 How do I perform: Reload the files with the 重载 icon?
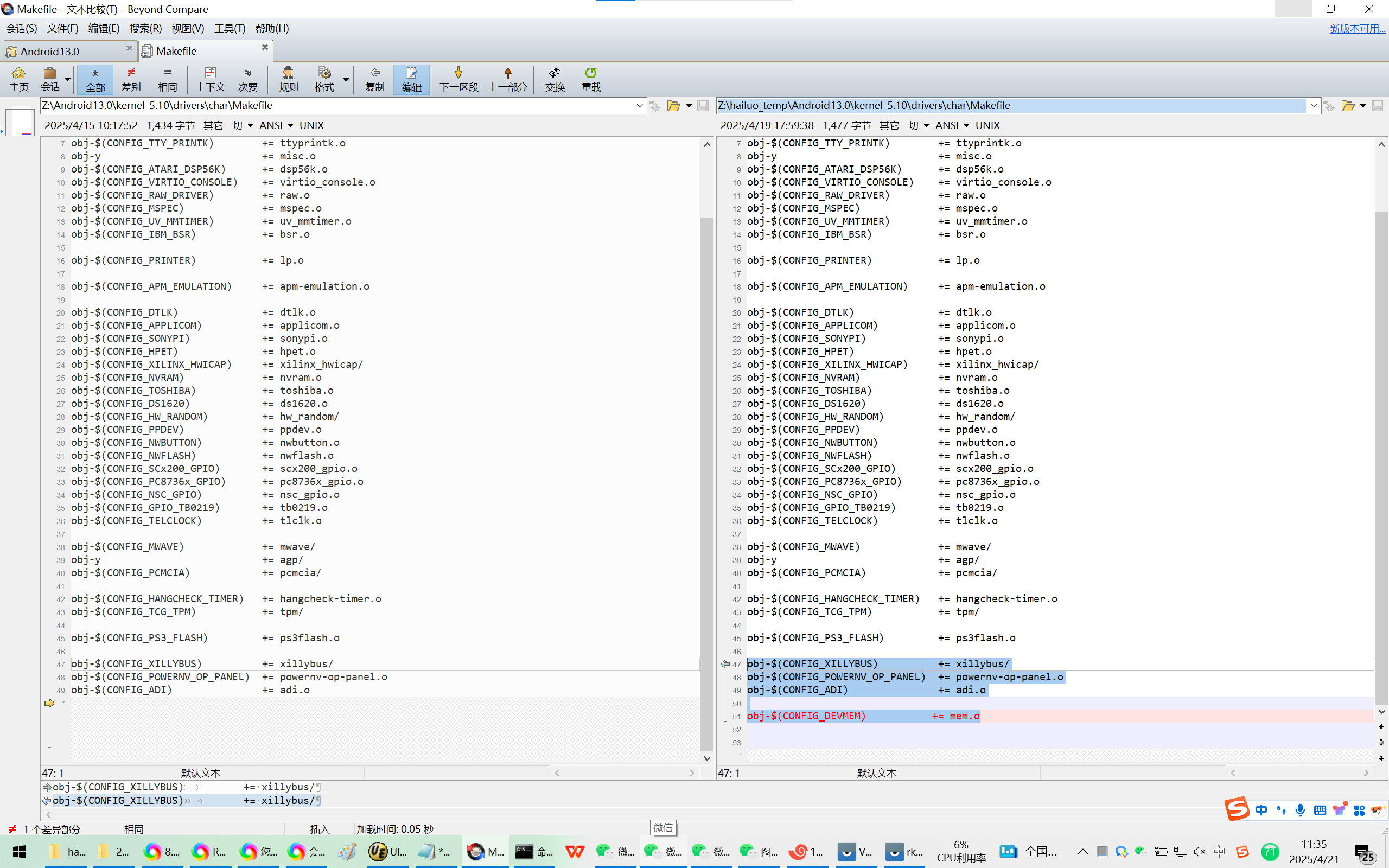(x=591, y=79)
